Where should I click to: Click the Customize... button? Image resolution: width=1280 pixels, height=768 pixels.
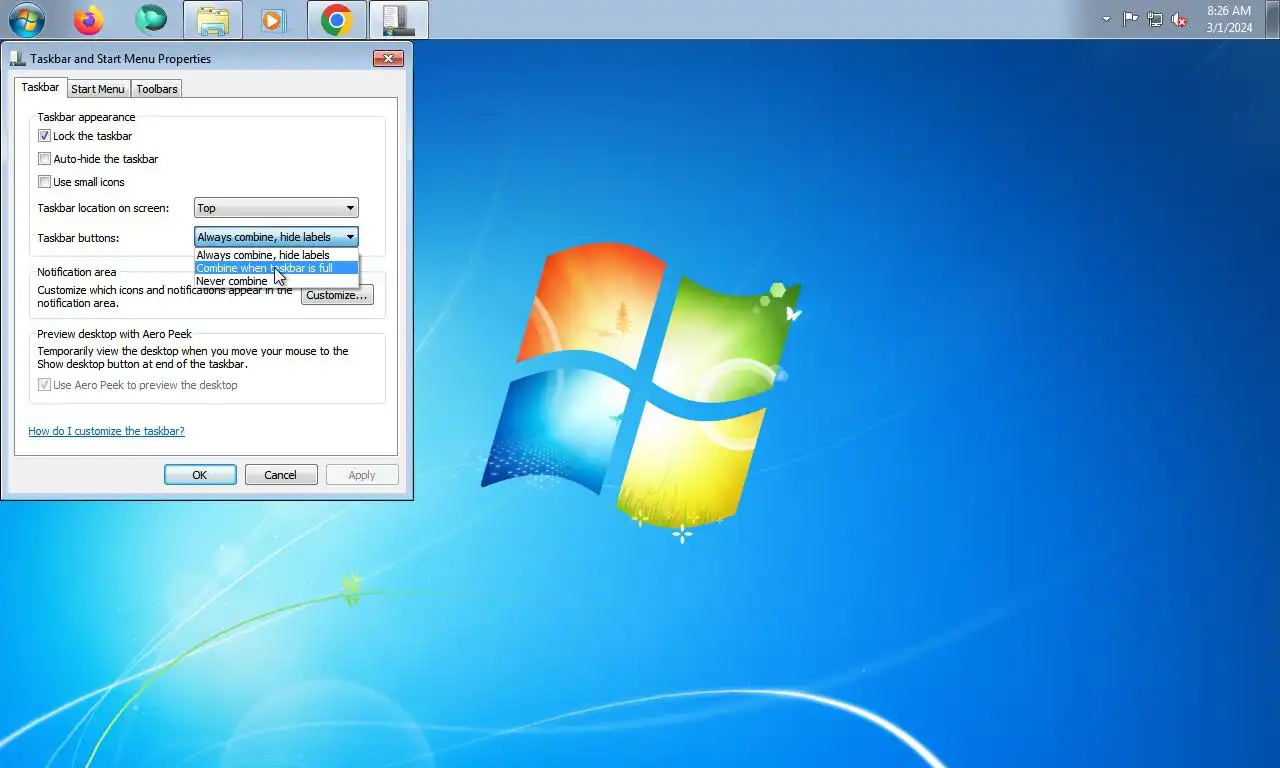point(337,295)
